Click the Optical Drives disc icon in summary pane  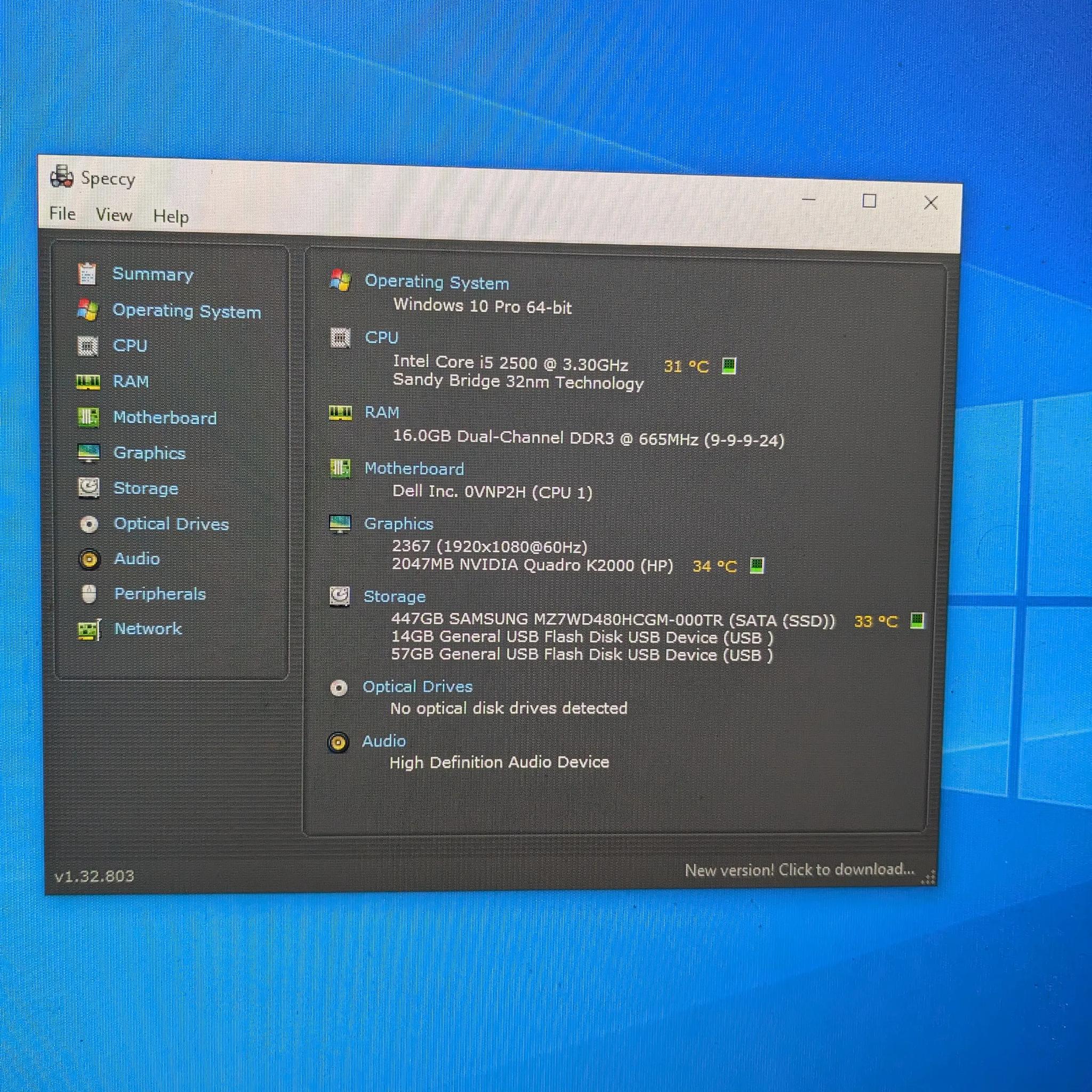(x=339, y=688)
